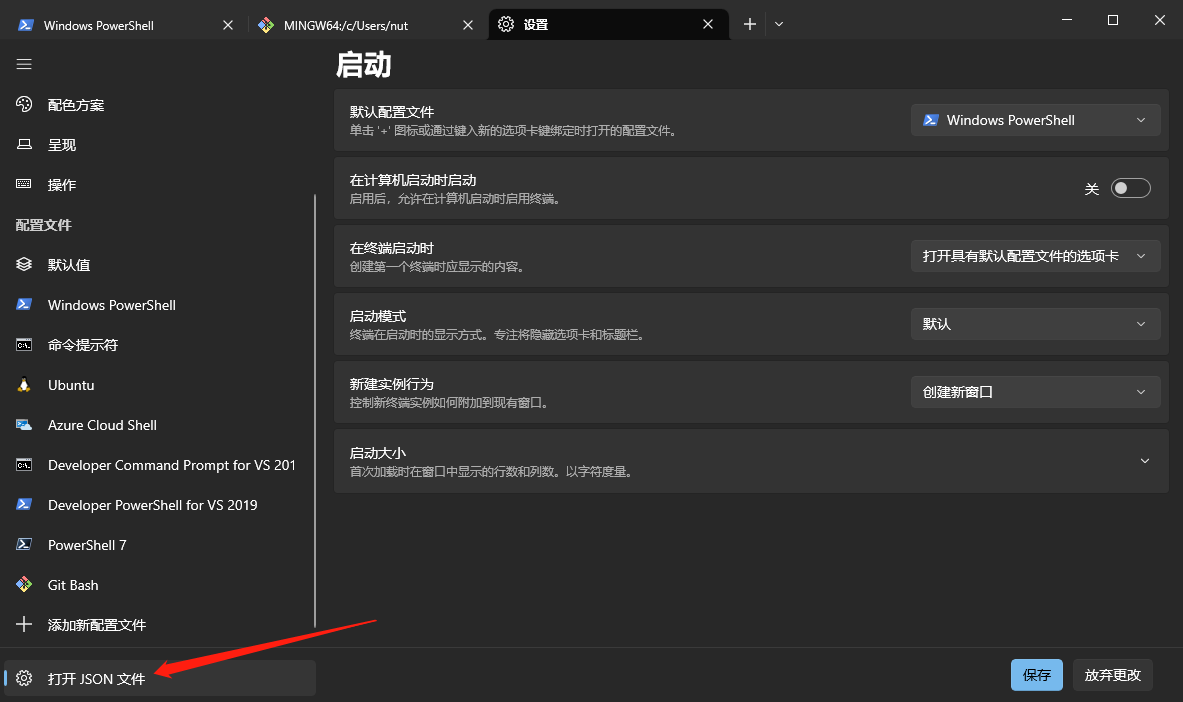The image size is (1183, 702).
Task: Open 默认值 profile settings
Action: pos(158,265)
